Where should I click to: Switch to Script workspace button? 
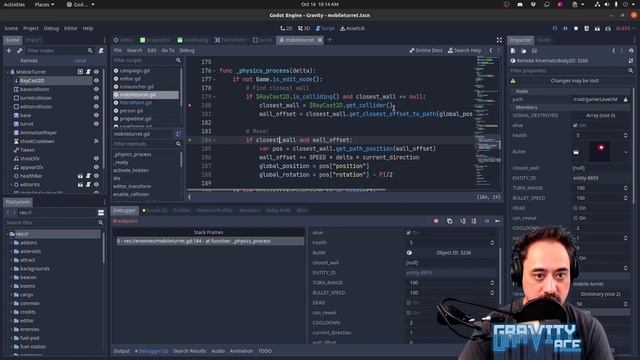(x=325, y=29)
